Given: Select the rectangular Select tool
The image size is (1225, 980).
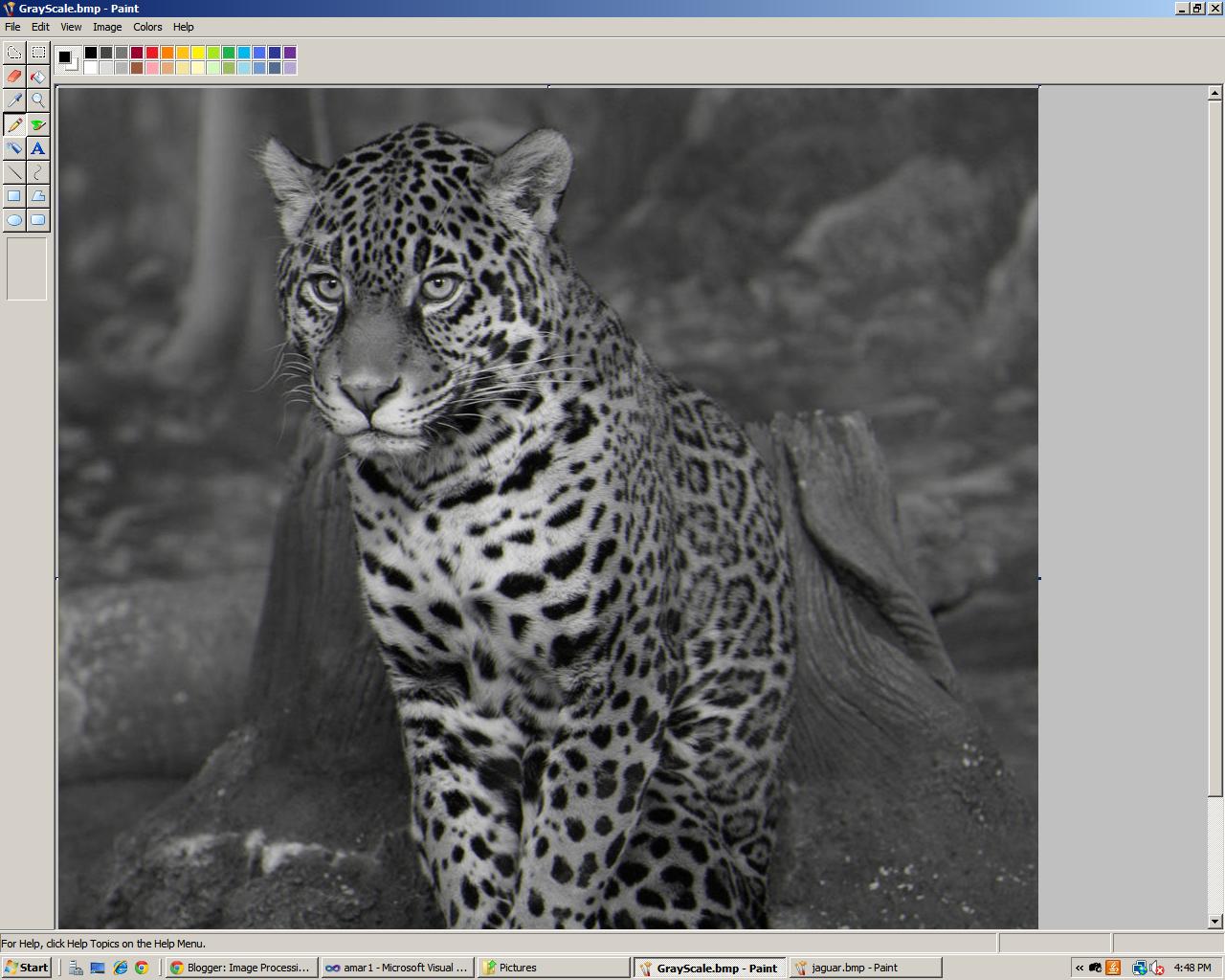Looking at the screenshot, I should [x=37, y=53].
